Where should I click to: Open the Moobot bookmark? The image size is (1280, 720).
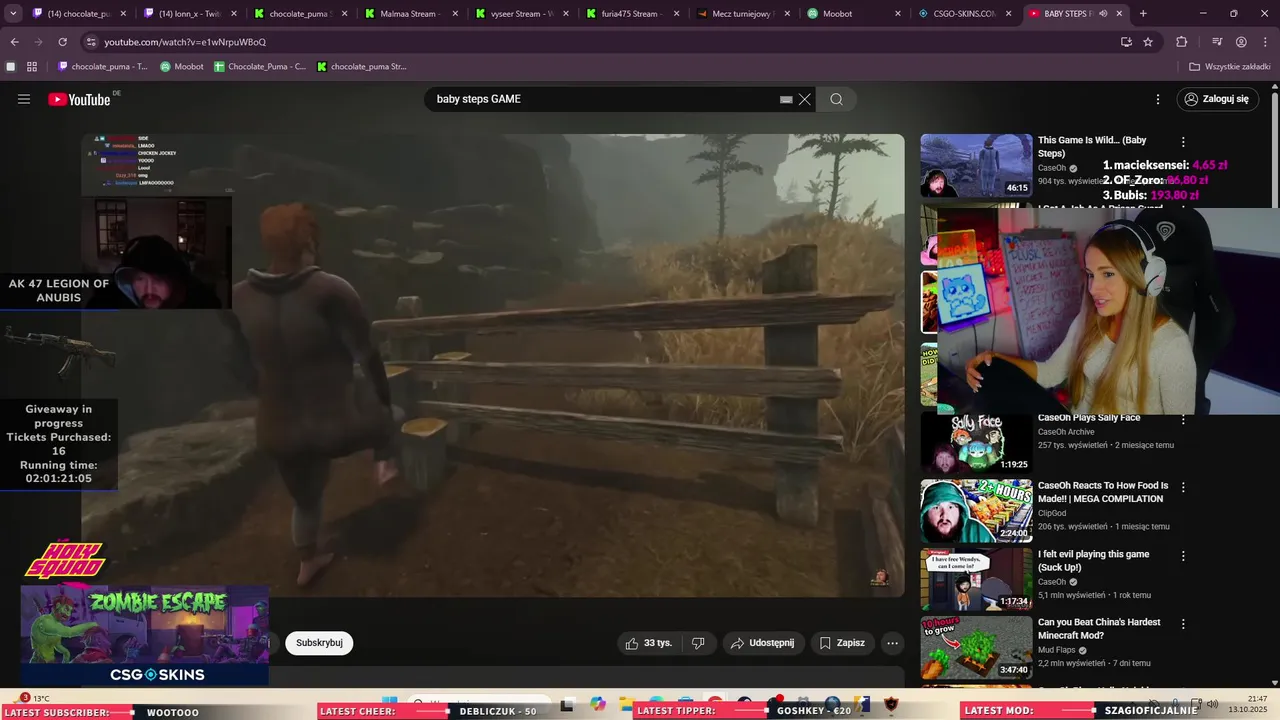[x=182, y=67]
